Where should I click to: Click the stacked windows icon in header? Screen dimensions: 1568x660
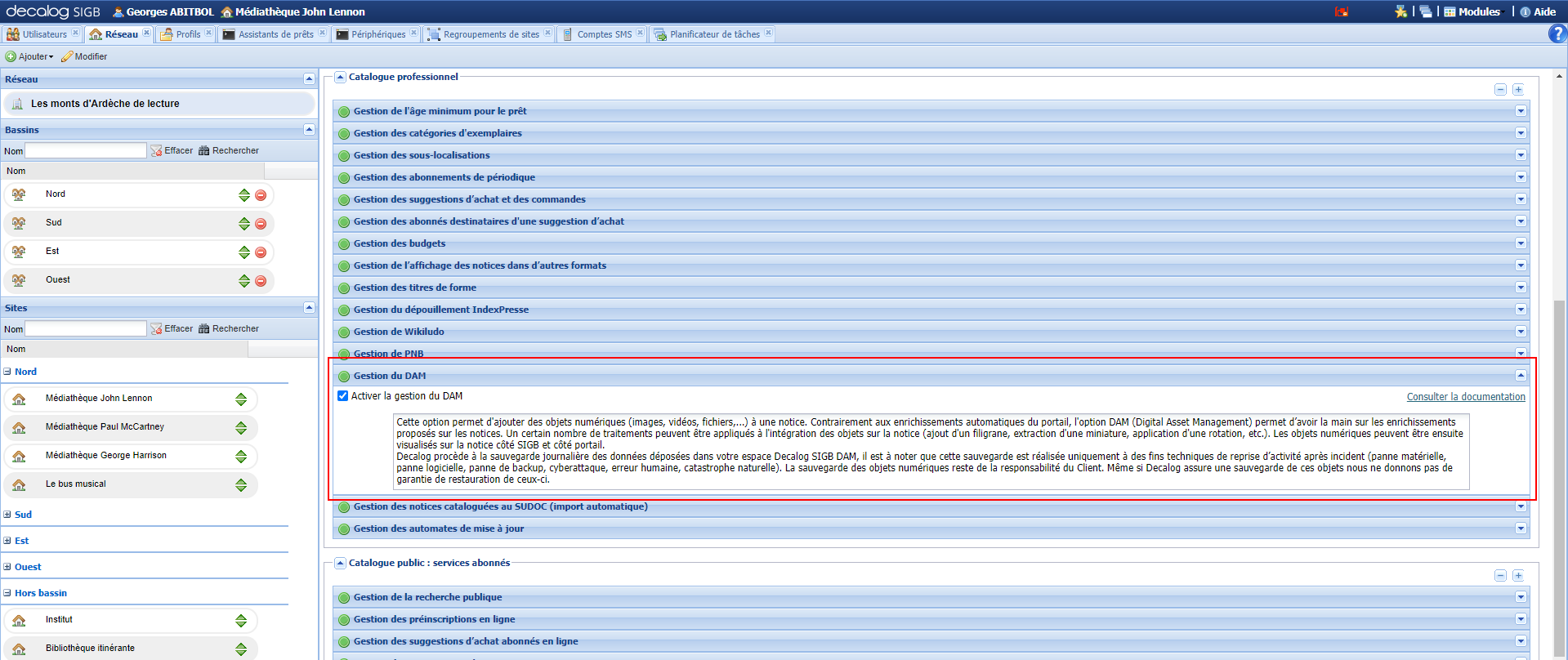pos(1426,11)
